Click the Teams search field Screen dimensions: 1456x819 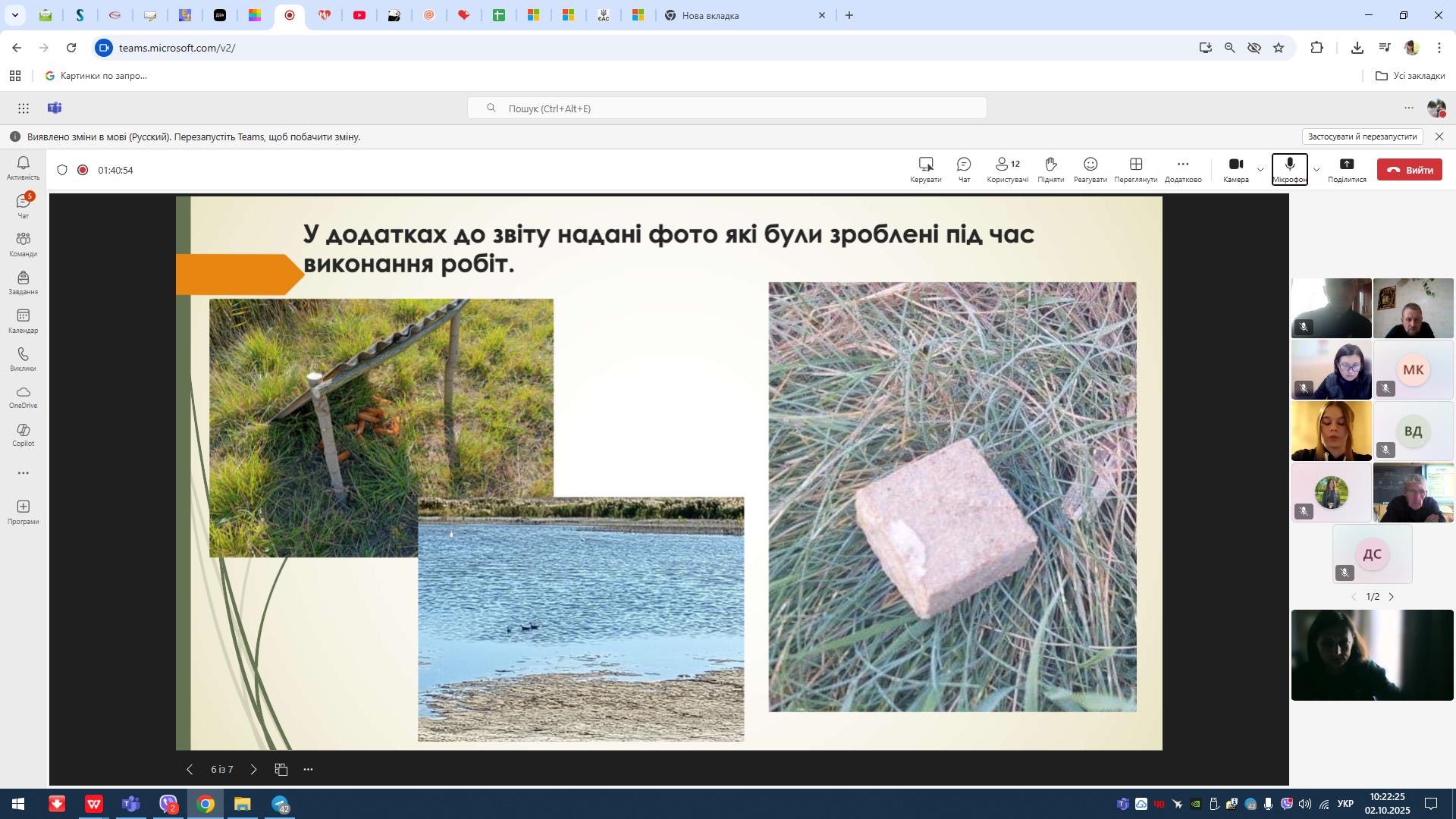(x=726, y=108)
